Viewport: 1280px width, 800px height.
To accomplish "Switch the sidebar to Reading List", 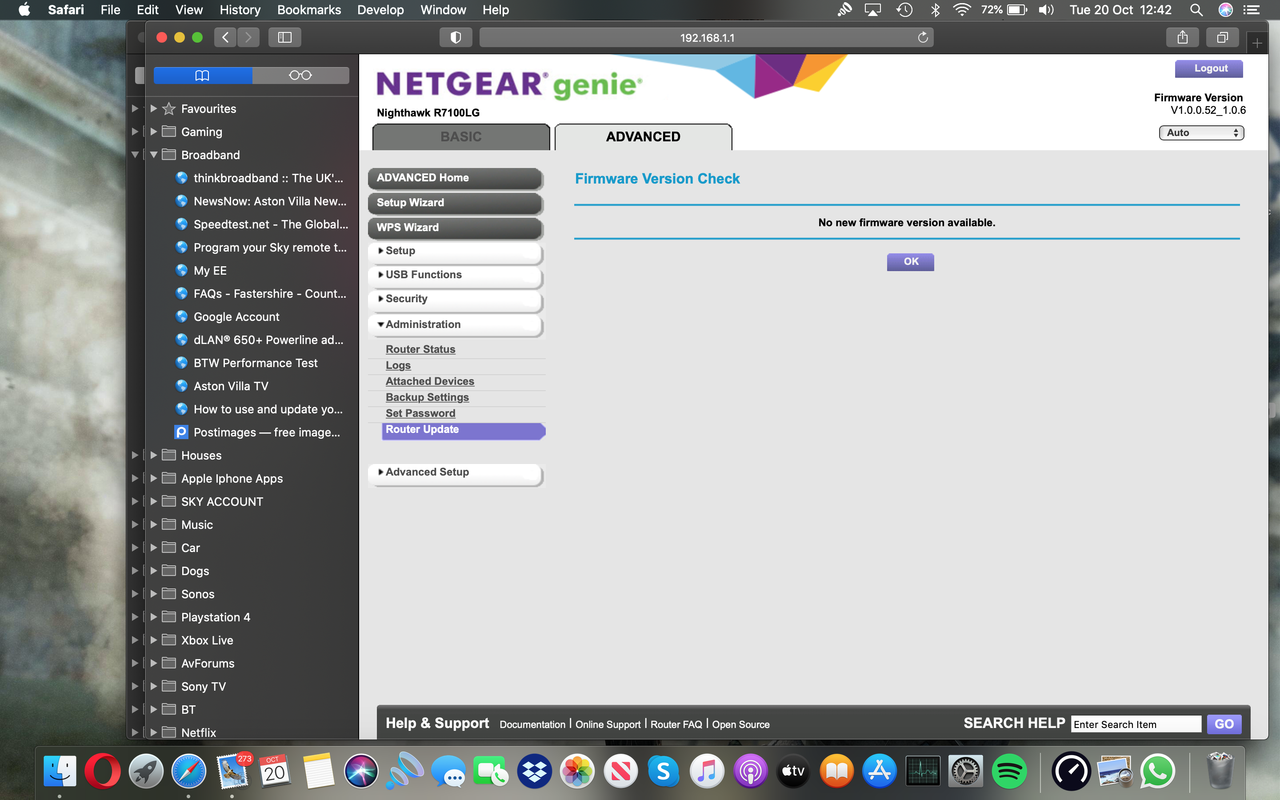I will click(300, 75).
